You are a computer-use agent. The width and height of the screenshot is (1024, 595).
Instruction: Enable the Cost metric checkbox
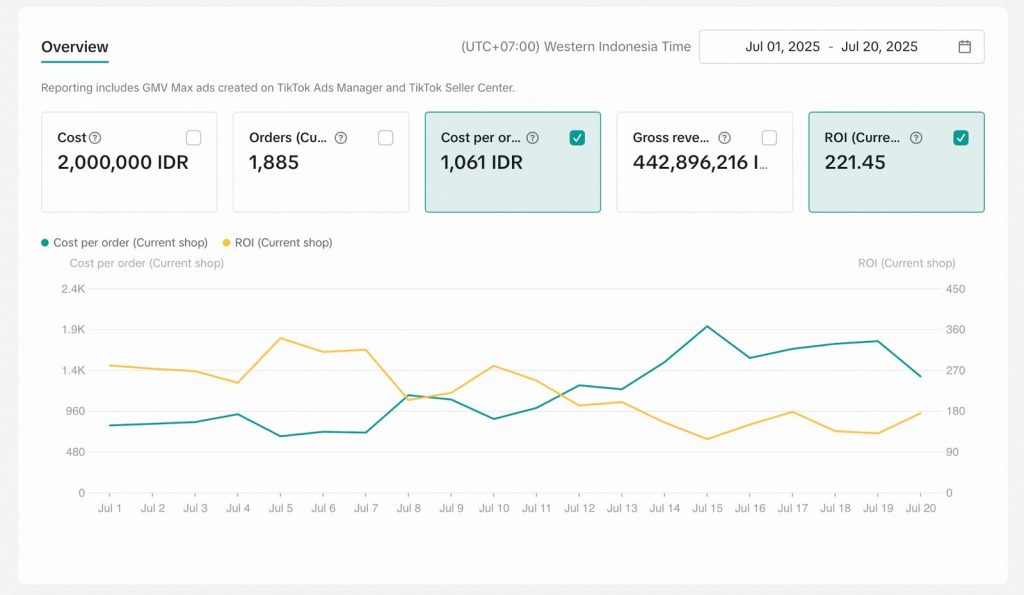pos(193,138)
